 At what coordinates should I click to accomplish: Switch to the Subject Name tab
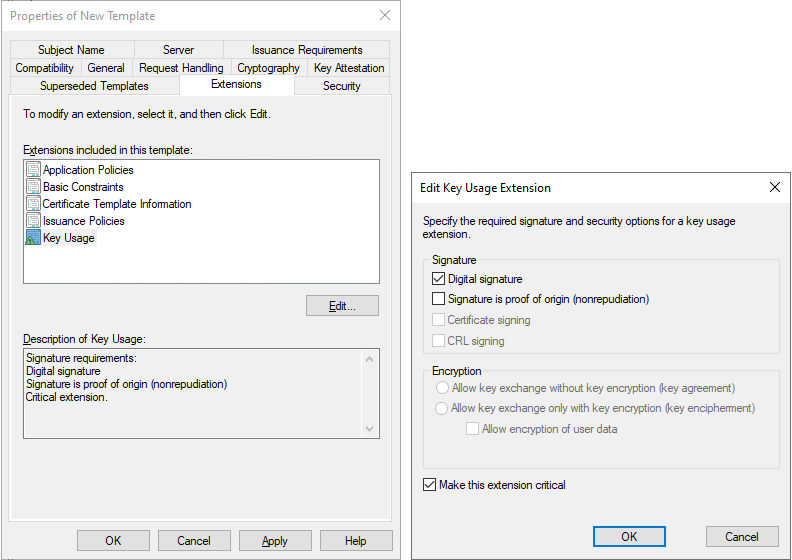tap(71, 50)
